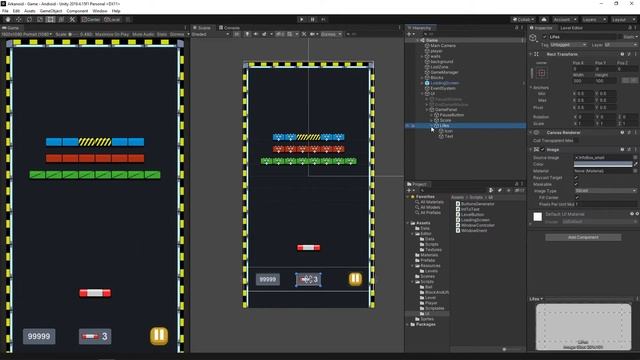Click the Project panel create icon
The width and height of the screenshot is (640, 360).
coord(409,190)
